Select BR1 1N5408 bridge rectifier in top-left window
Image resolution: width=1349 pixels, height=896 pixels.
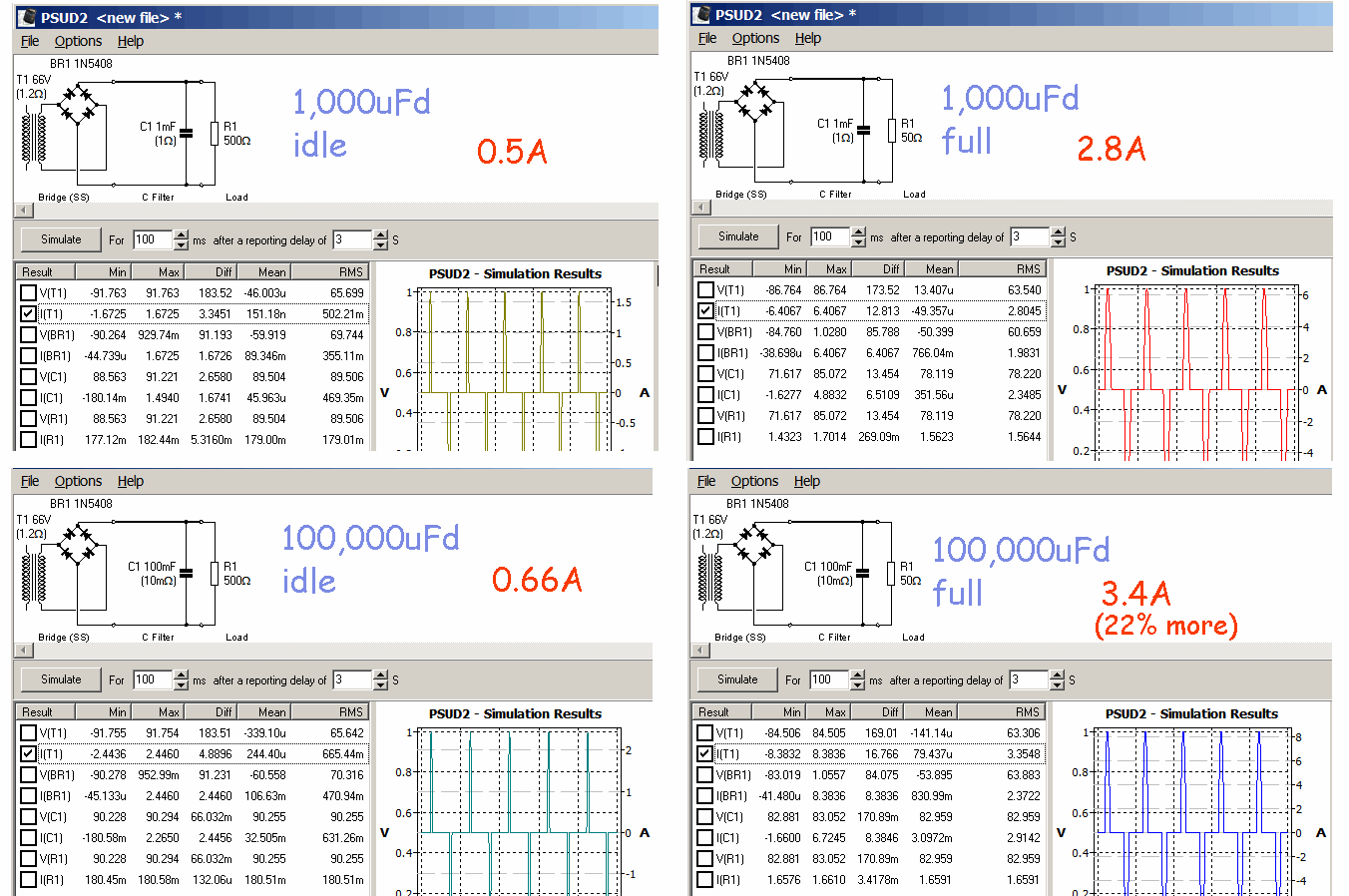78,105
